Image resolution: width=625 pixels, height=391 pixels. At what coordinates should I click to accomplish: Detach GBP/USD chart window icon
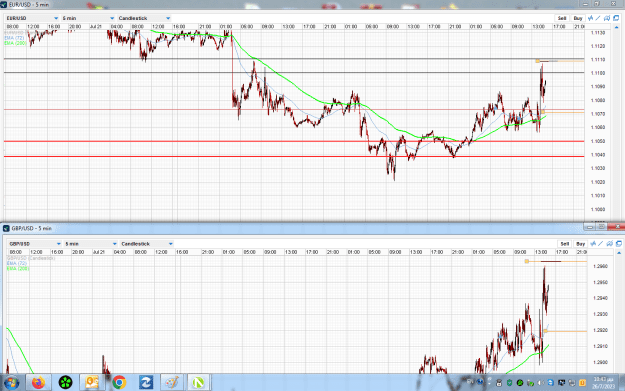[x=619, y=244]
